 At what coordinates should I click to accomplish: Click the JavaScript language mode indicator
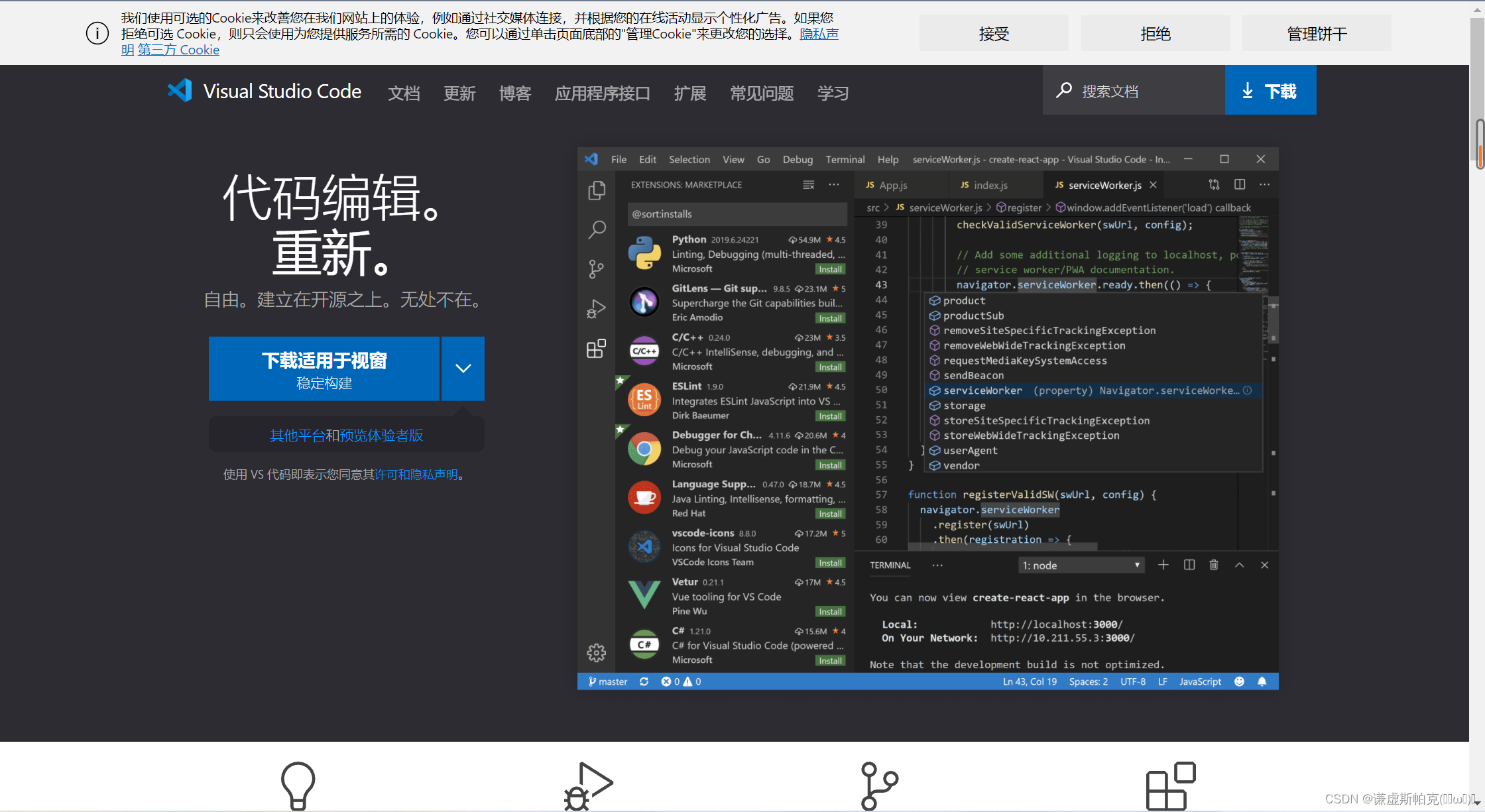click(1200, 681)
